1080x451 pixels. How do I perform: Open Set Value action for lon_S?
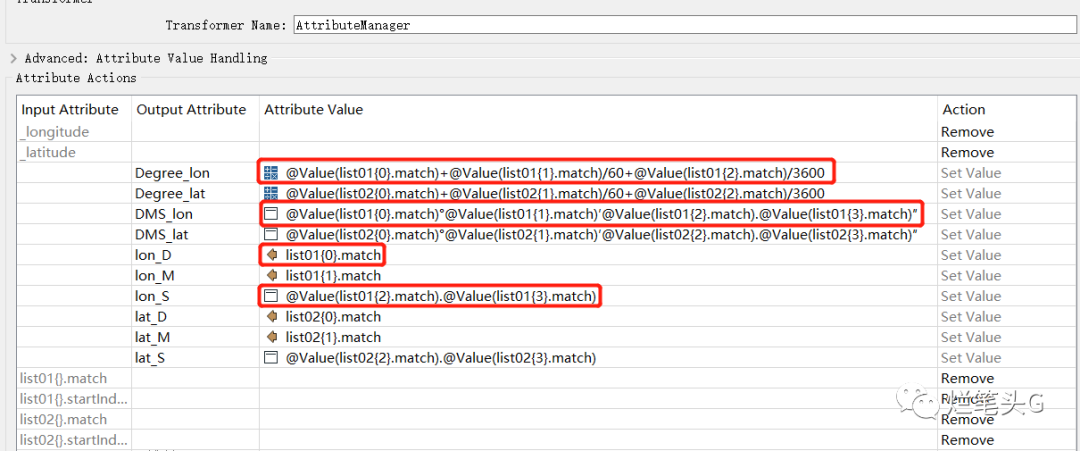click(970, 297)
